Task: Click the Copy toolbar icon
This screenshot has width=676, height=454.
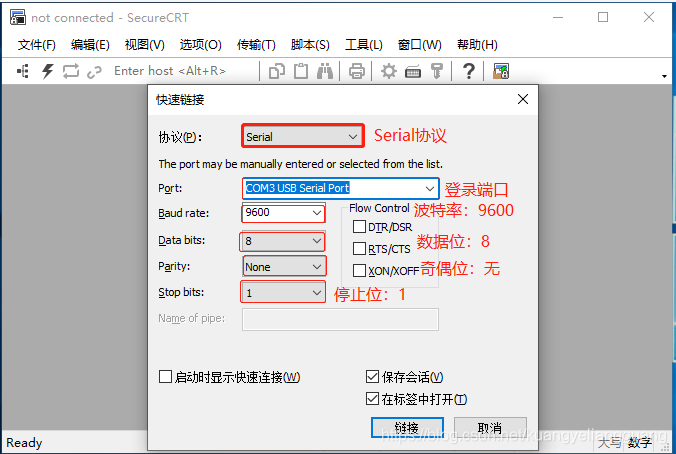Action: pos(277,71)
